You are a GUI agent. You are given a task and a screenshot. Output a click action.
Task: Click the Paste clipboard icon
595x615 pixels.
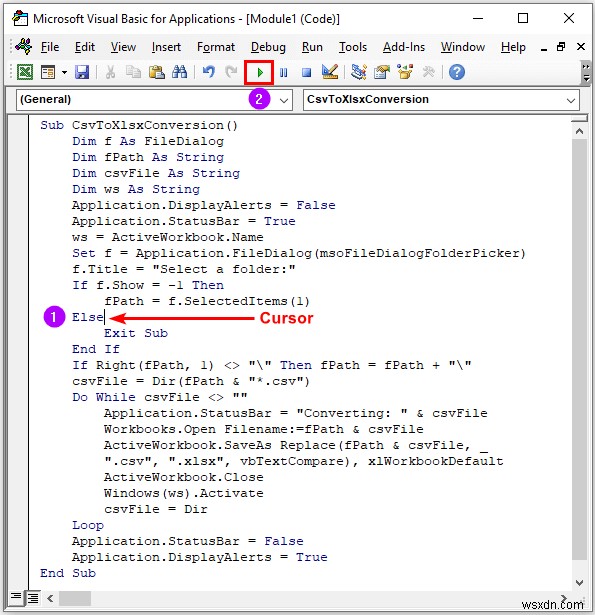pyautogui.click(x=156, y=73)
